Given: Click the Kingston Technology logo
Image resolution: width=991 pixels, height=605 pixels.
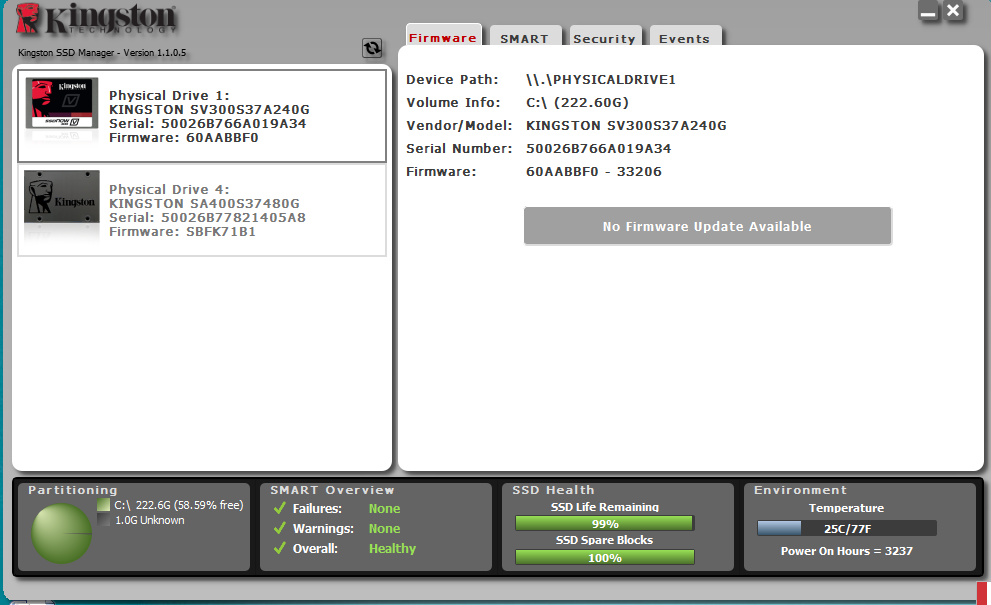Looking at the screenshot, I should click(97, 19).
